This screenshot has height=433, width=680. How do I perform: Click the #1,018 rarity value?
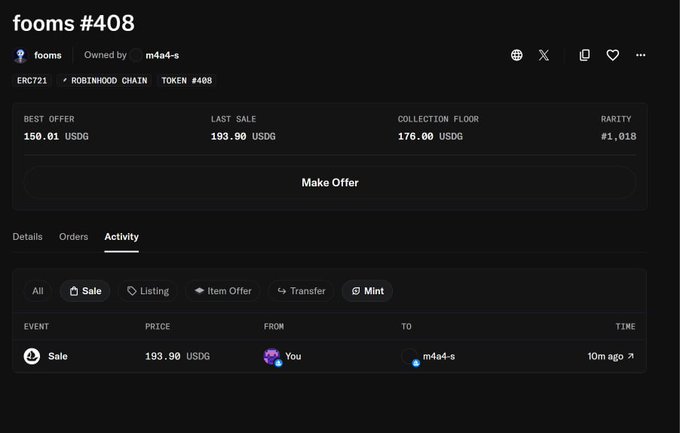(x=618, y=137)
